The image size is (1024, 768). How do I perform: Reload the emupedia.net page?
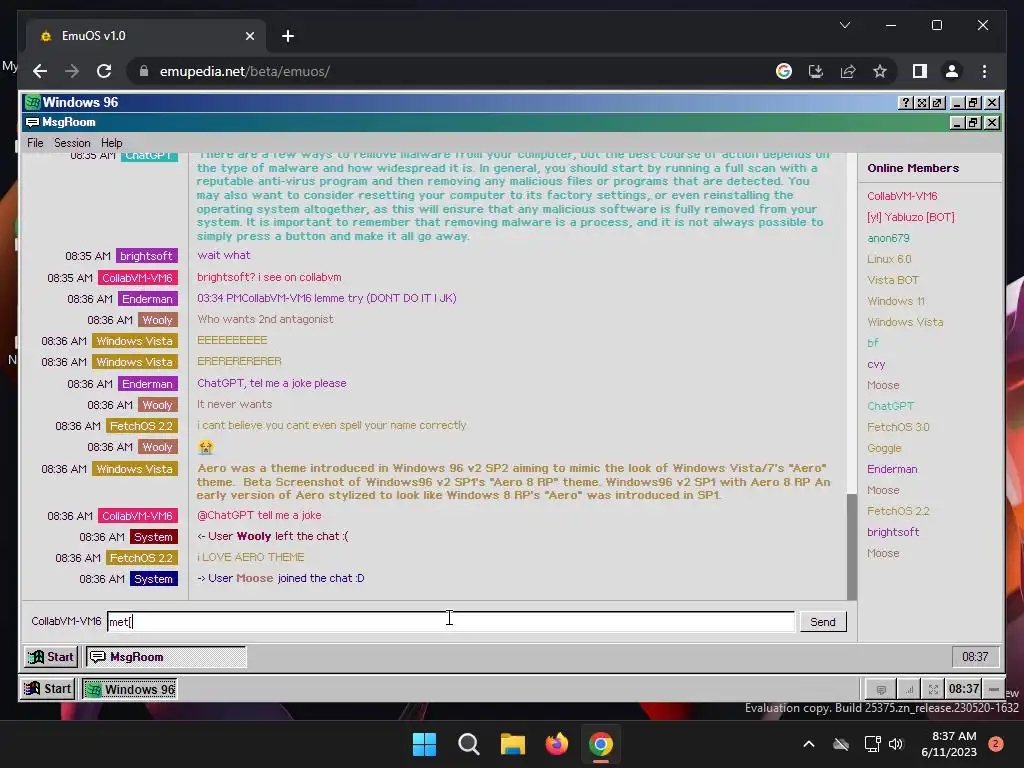pyautogui.click(x=104, y=71)
